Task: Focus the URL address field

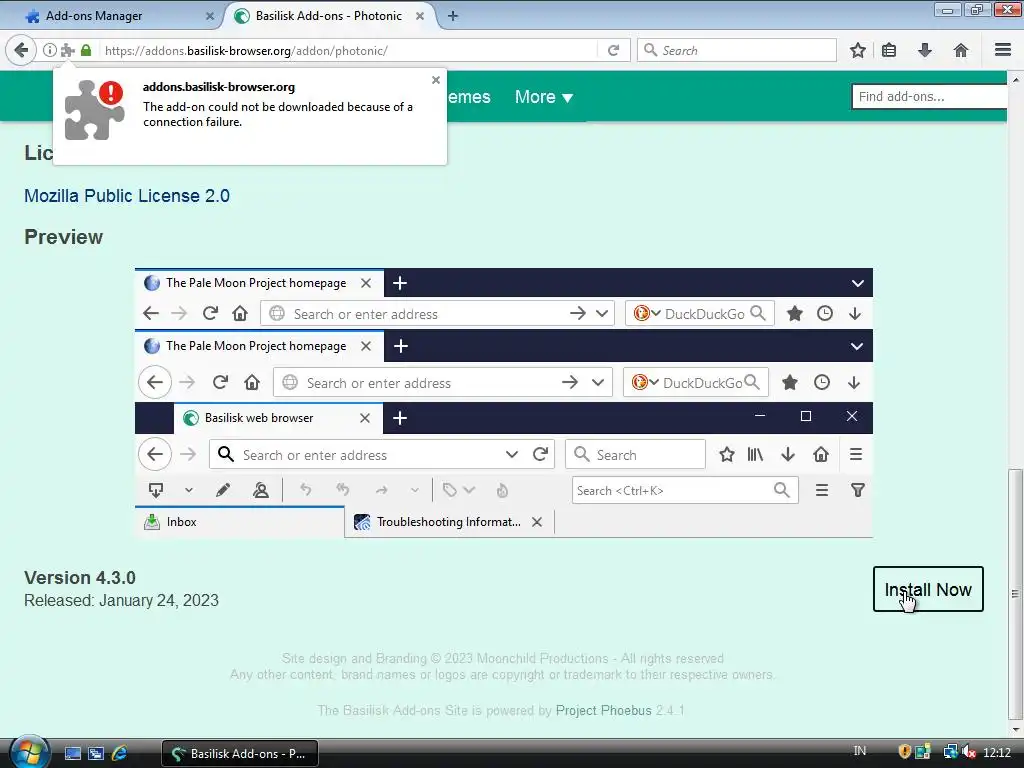Action: click(349, 50)
